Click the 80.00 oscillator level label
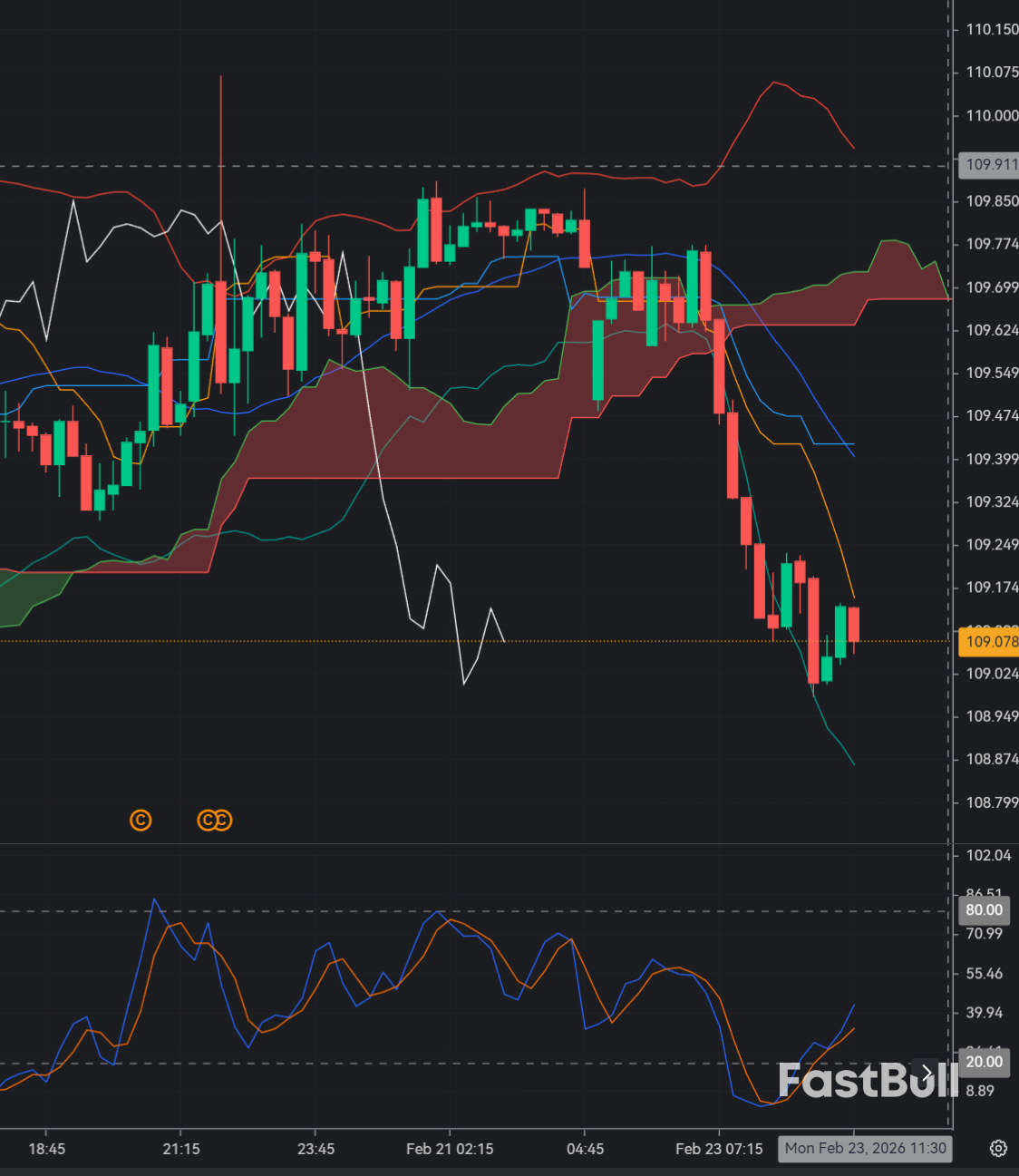Image resolution: width=1019 pixels, height=1176 pixels. click(x=984, y=910)
